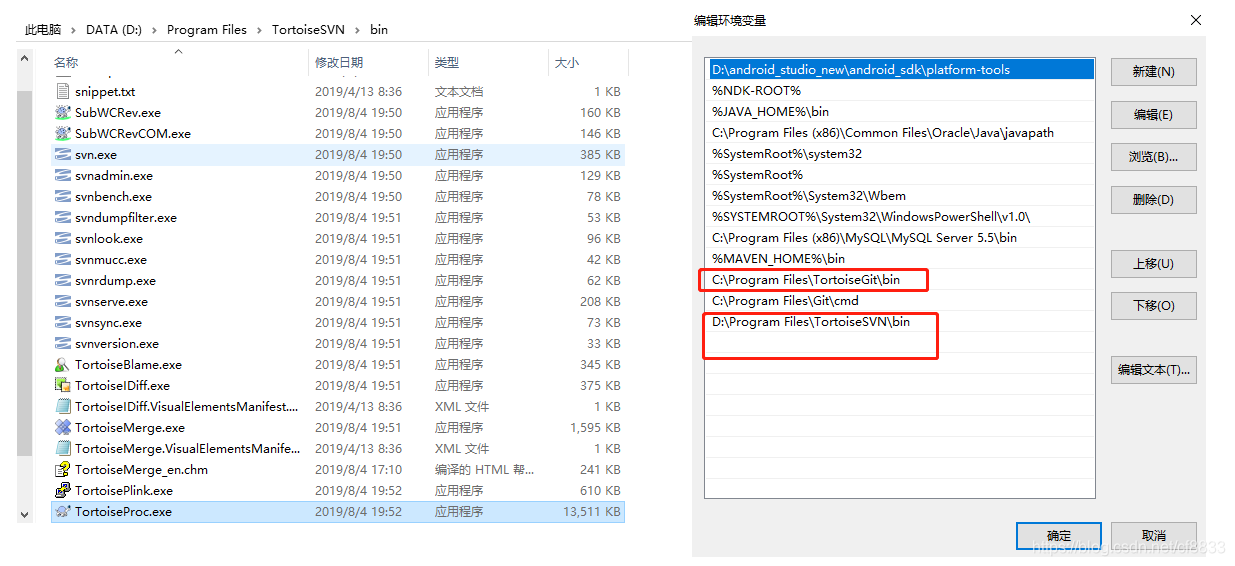
Task: Expand breadcrumb arrow after TortoiseSVN
Action: pos(357,30)
